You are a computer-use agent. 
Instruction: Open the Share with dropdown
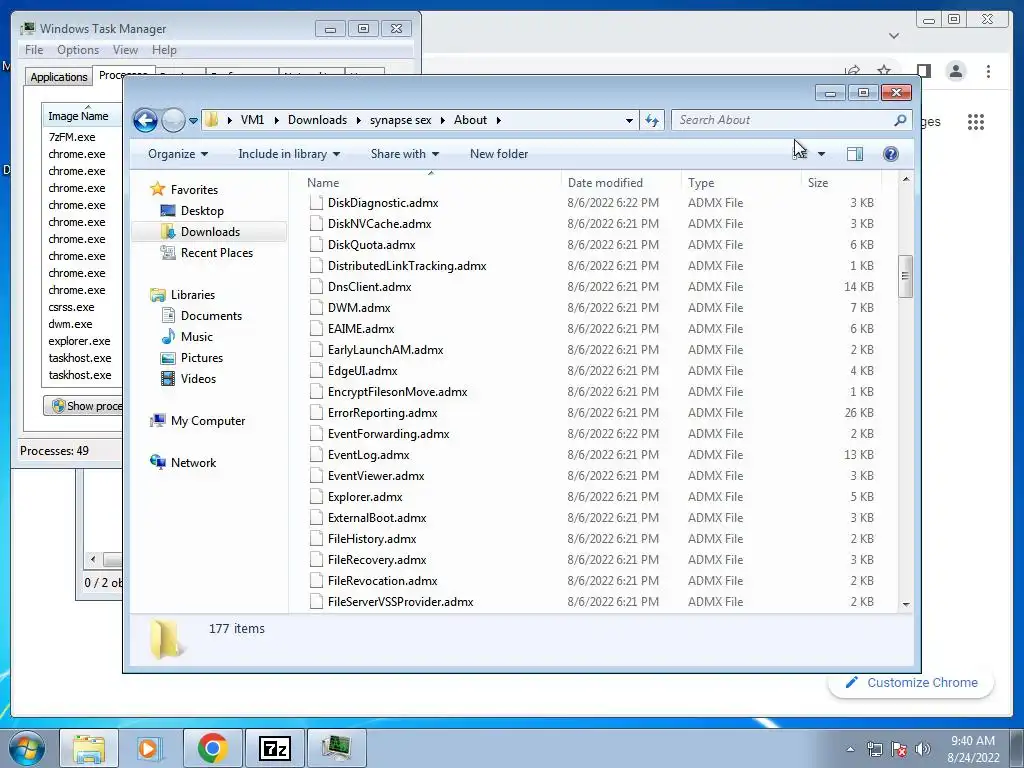tap(404, 154)
